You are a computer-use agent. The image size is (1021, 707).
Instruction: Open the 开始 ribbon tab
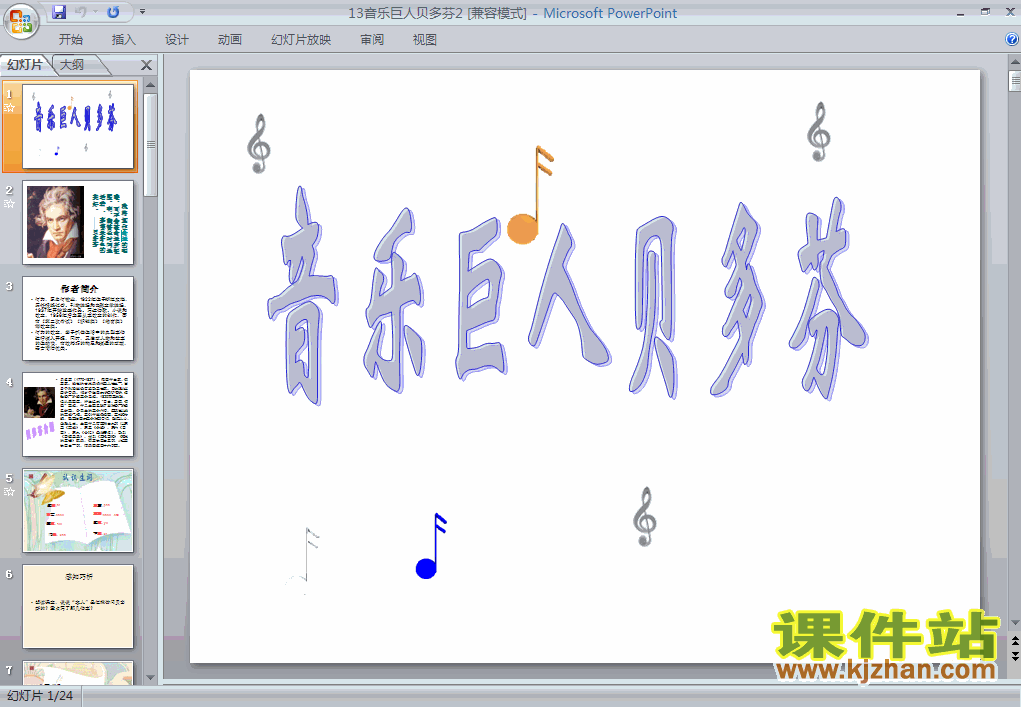[x=70, y=40]
